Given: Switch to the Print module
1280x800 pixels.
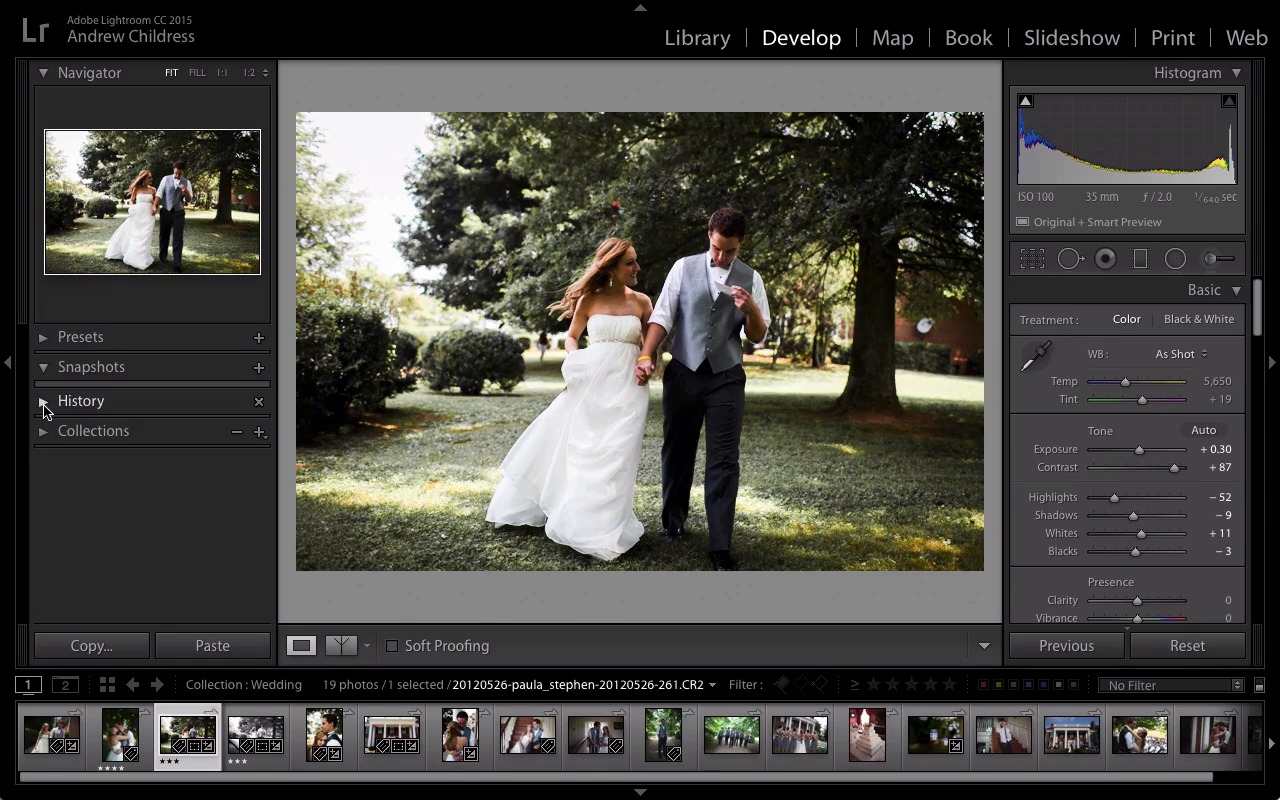Looking at the screenshot, I should click(1172, 38).
